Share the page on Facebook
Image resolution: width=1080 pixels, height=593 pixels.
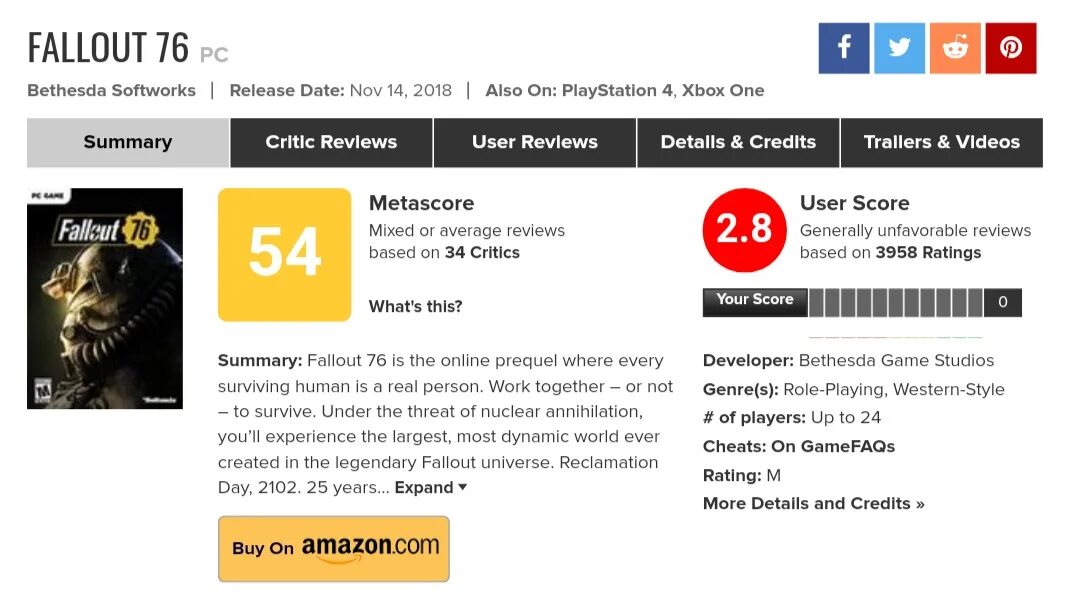[844, 48]
